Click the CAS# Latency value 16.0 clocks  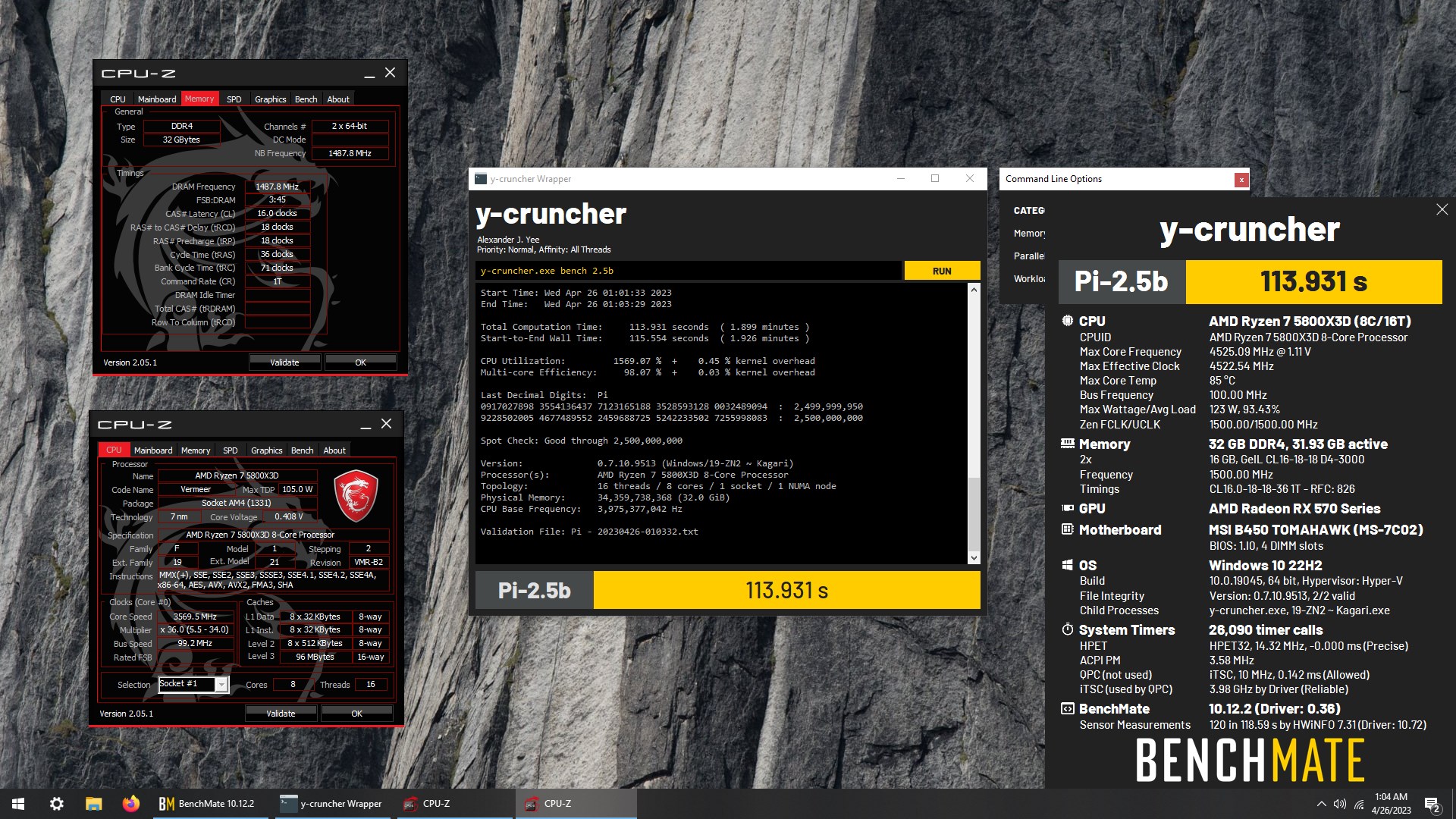pyautogui.click(x=277, y=214)
